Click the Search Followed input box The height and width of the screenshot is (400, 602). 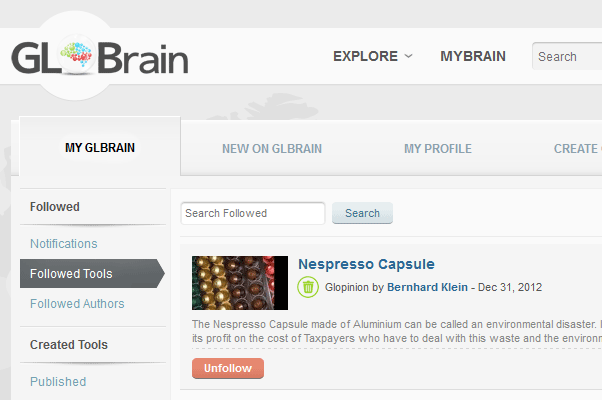point(253,213)
